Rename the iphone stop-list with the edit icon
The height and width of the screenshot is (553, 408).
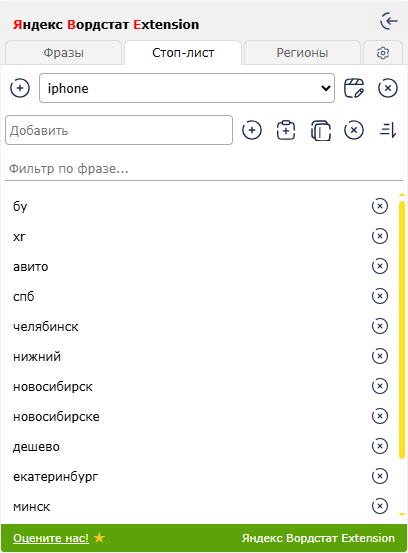pos(354,88)
